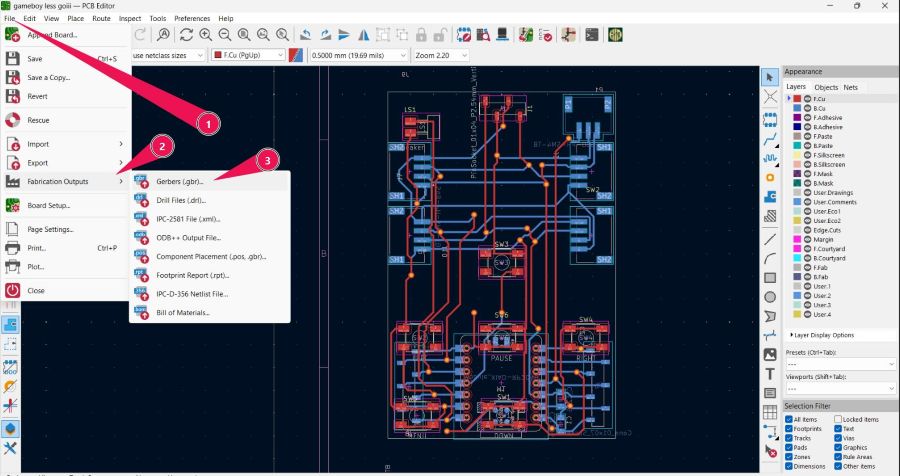Click Component Placement (.pos, .gbr)... entry
This screenshot has width=900, height=476.
[x=210, y=257]
